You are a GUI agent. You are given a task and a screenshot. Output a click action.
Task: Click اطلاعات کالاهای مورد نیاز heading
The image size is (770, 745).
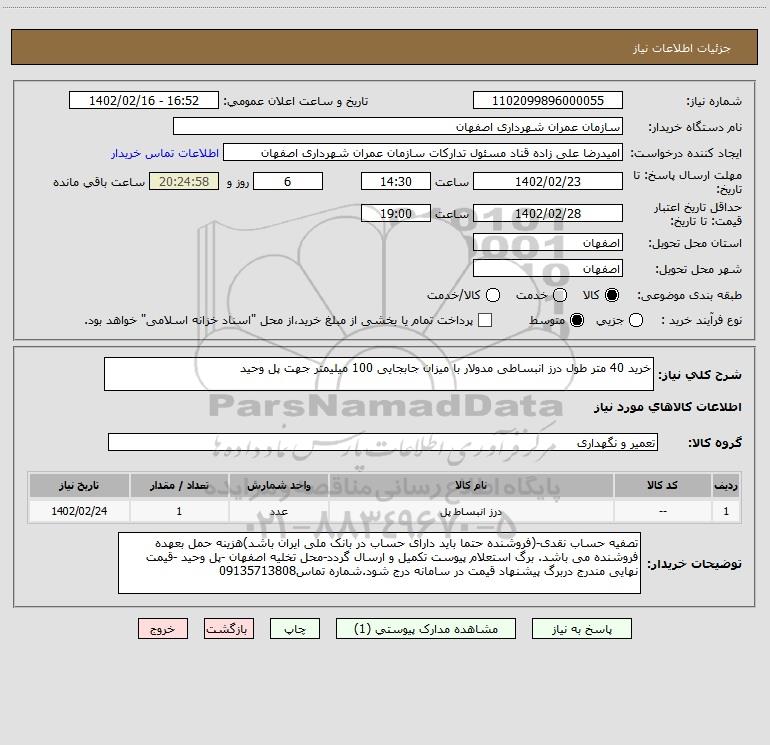668,407
